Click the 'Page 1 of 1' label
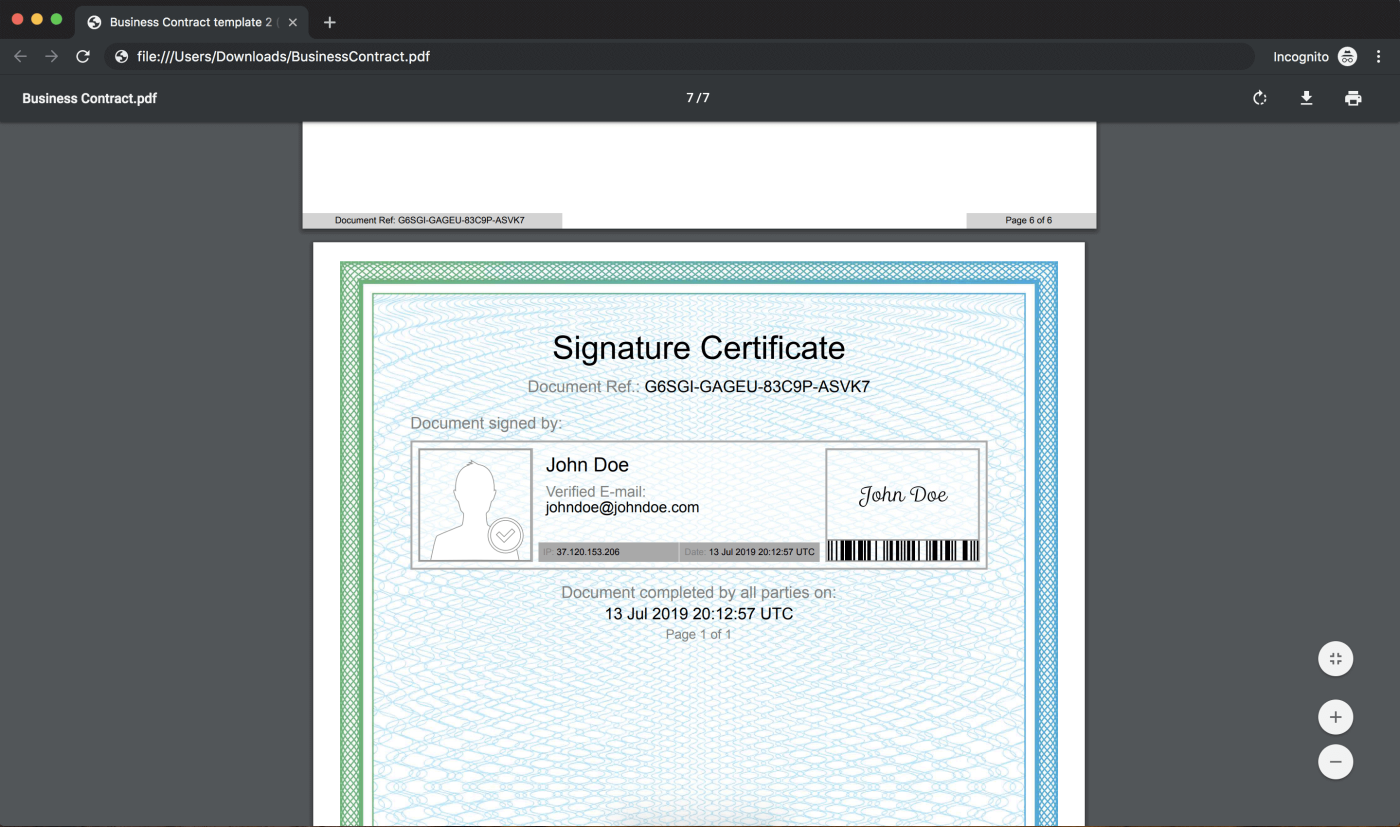This screenshot has width=1400, height=827. [x=698, y=634]
